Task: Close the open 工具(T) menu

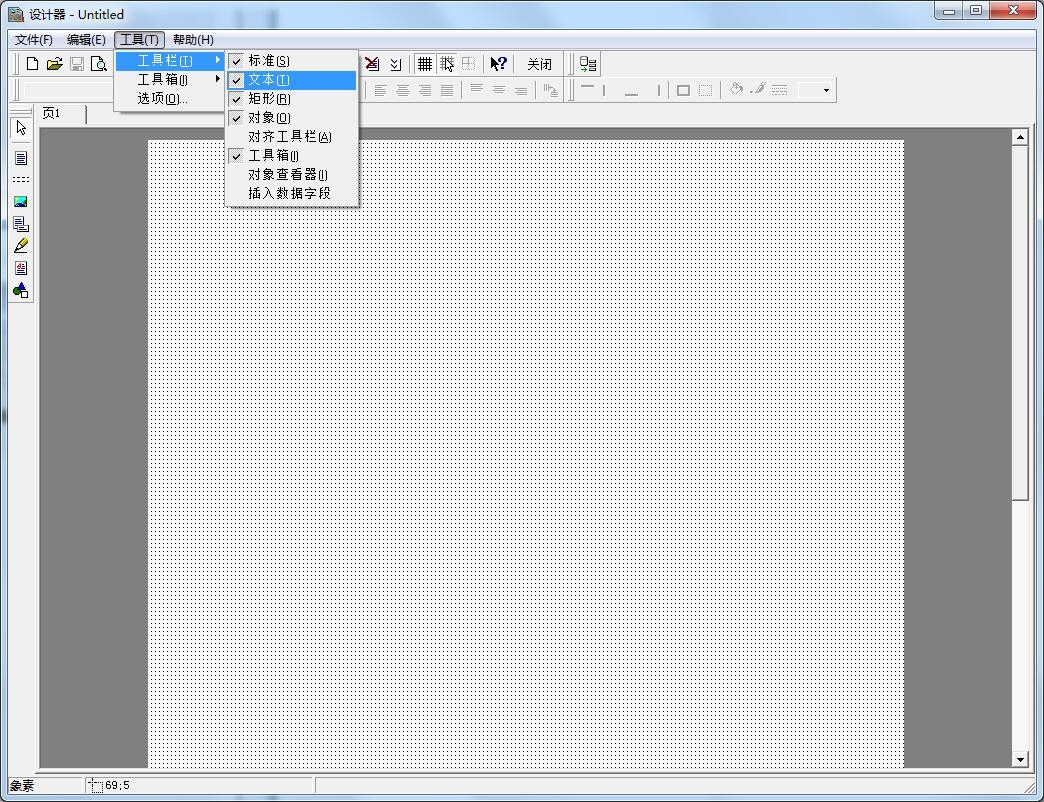Action: point(139,40)
